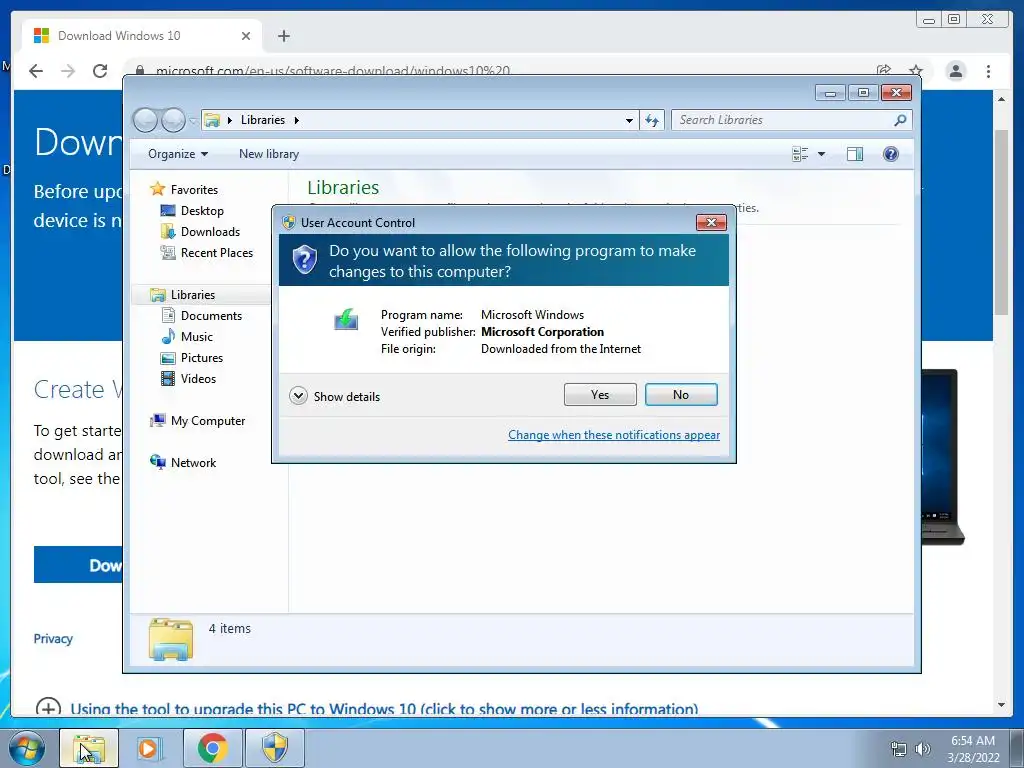Click the taskbar clock 6:54 AM
1024x768 pixels.
pyautogui.click(x=973, y=741)
